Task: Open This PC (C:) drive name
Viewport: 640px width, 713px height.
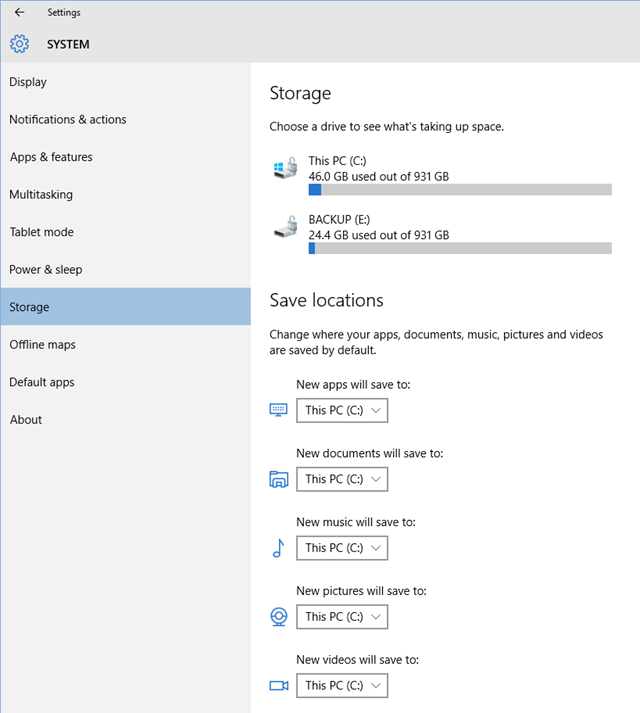Action: [338, 161]
